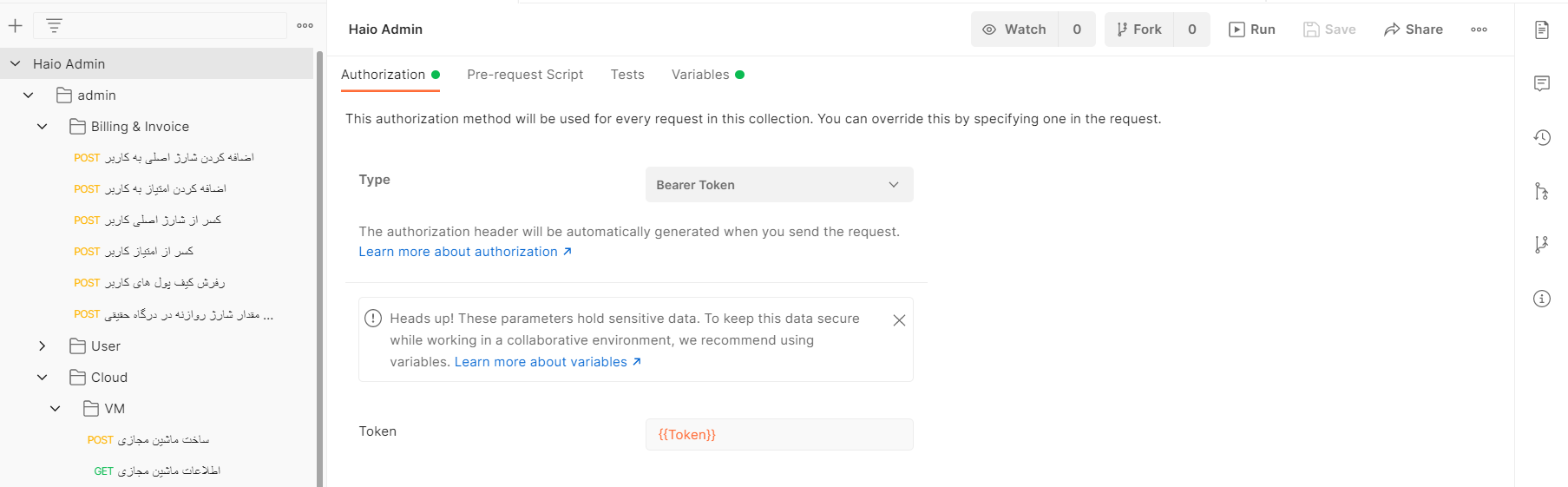Switch to the Pre-request Script tab
Screen dimensions: 1568x487
[524, 75]
